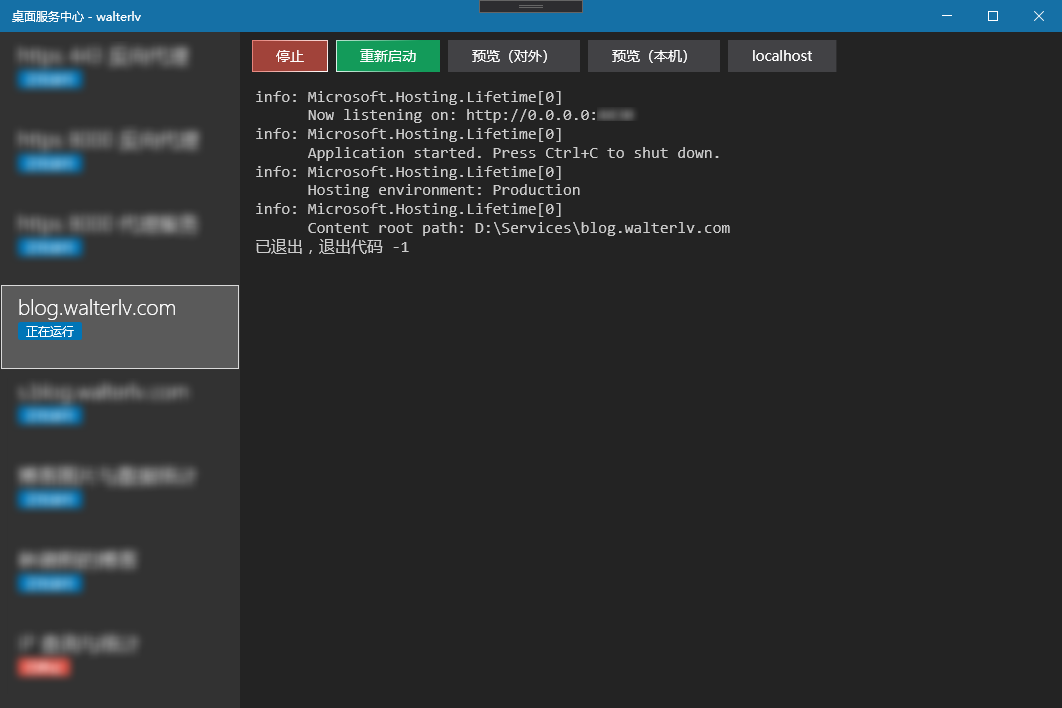Select blog.walterlv.com in the service list
This screenshot has height=708, width=1062.
point(120,327)
